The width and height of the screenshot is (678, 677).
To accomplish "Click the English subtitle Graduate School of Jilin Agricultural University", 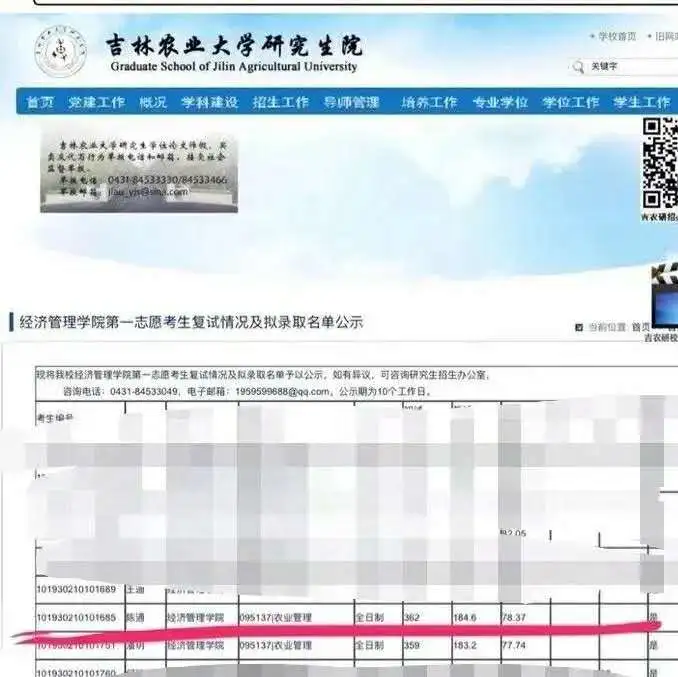I will tap(234, 67).
